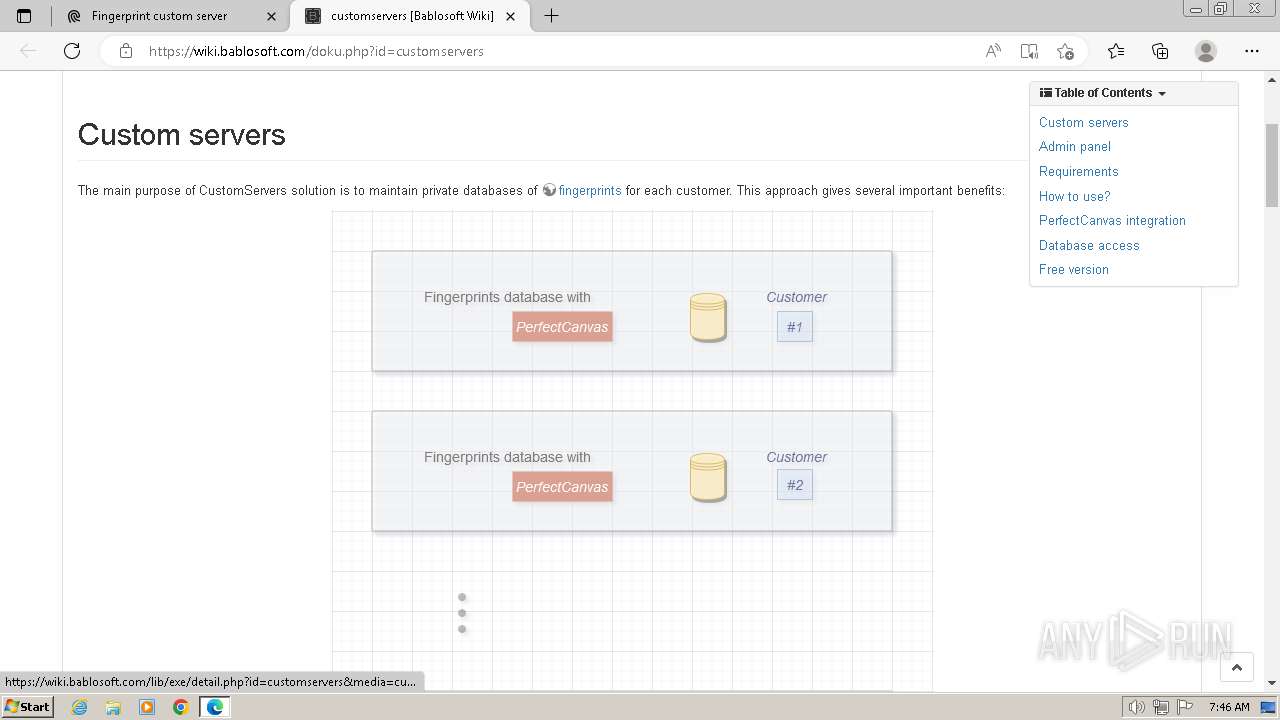Open media player icon on taskbar

[147, 707]
